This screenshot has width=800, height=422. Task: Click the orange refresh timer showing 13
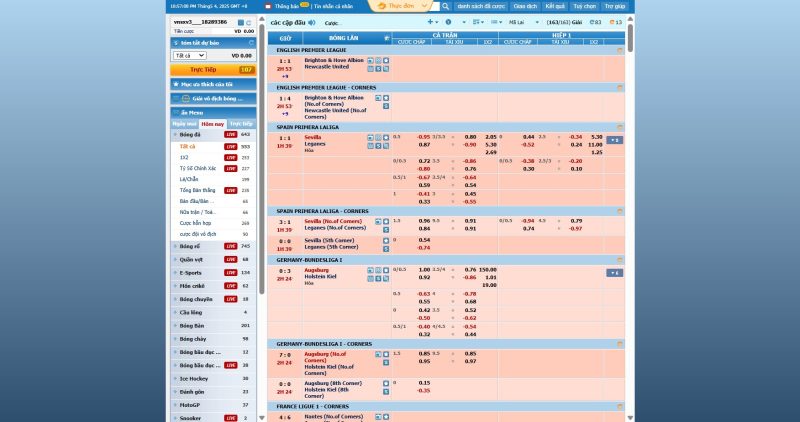tap(616, 22)
